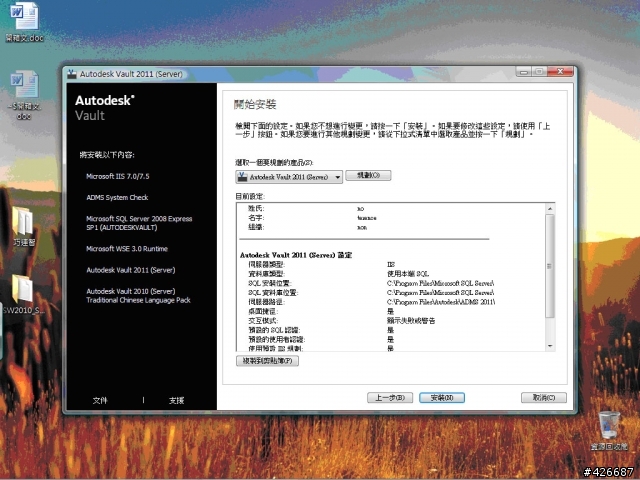Click the 開始安裝 page heading
Viewport: 640px width, 480px height.
(255, 104)
